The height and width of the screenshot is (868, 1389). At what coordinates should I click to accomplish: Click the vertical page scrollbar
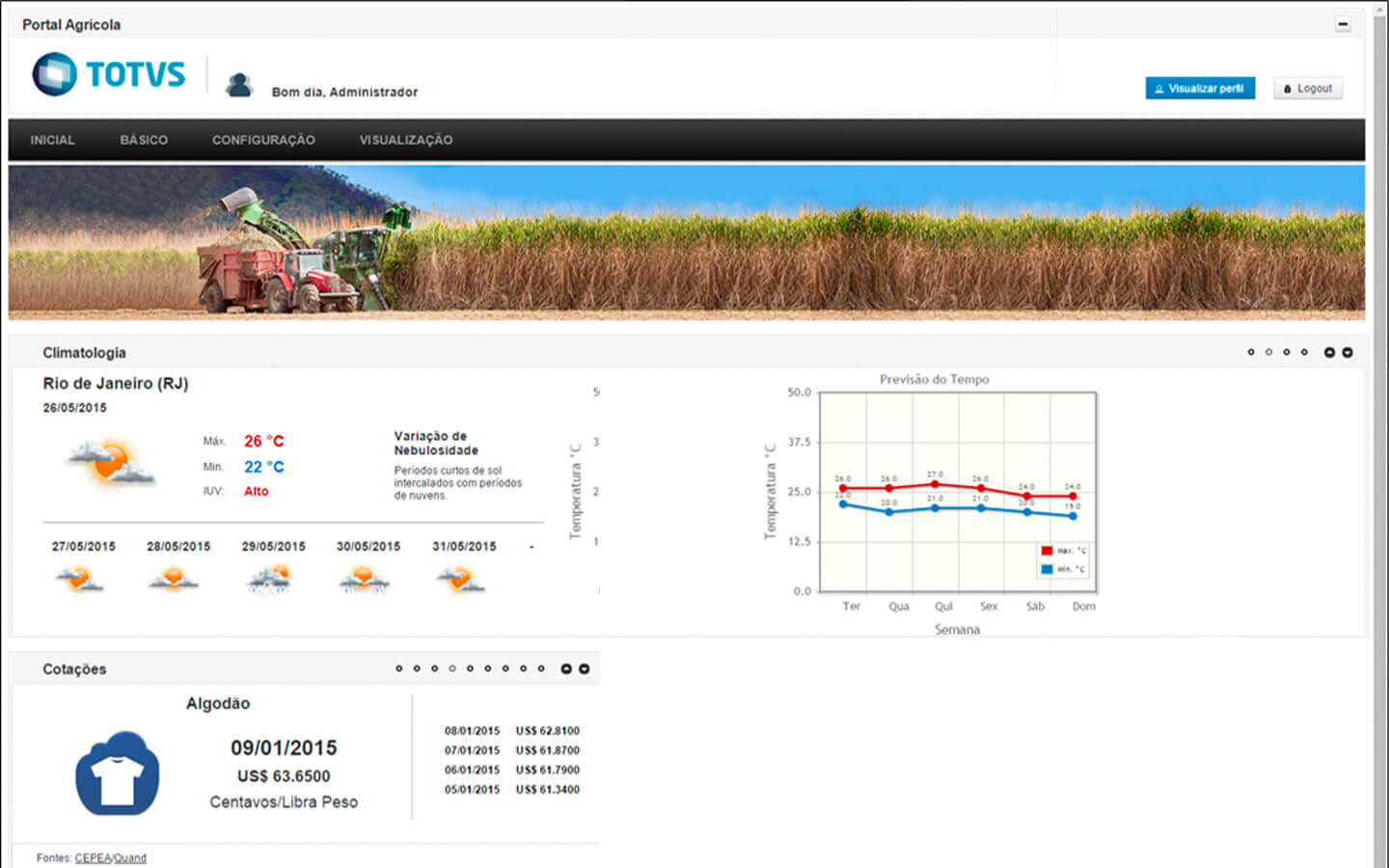[1379, 434]
